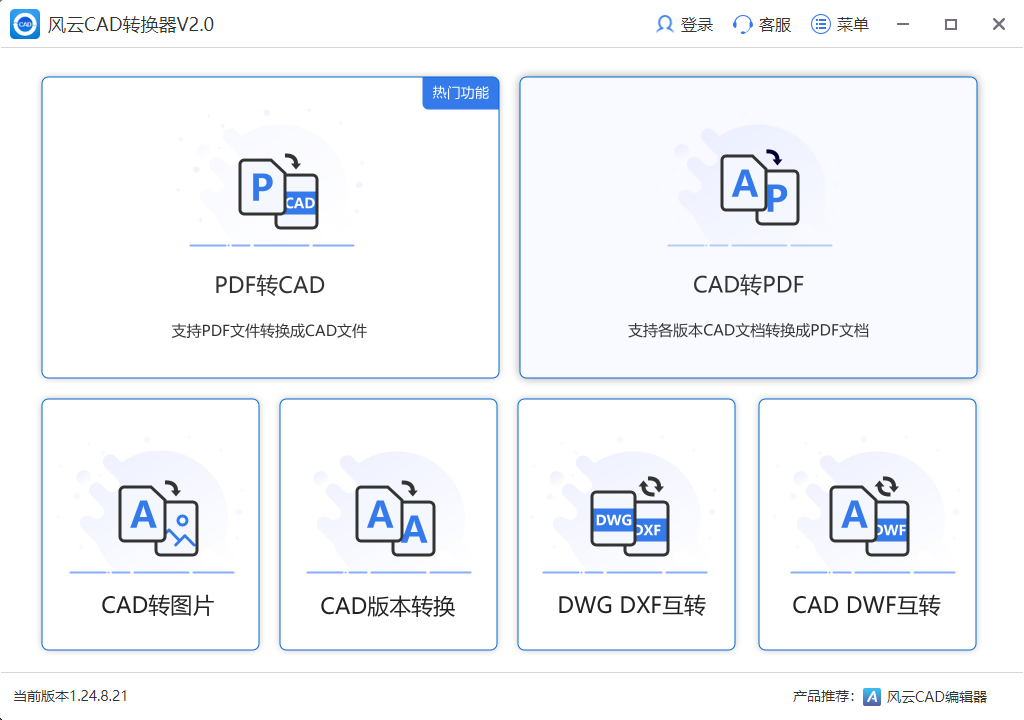Screen dimensions: 1024x720
Task: Click the 当前版本1.24.8.21 version text
Action: [71, 696]
